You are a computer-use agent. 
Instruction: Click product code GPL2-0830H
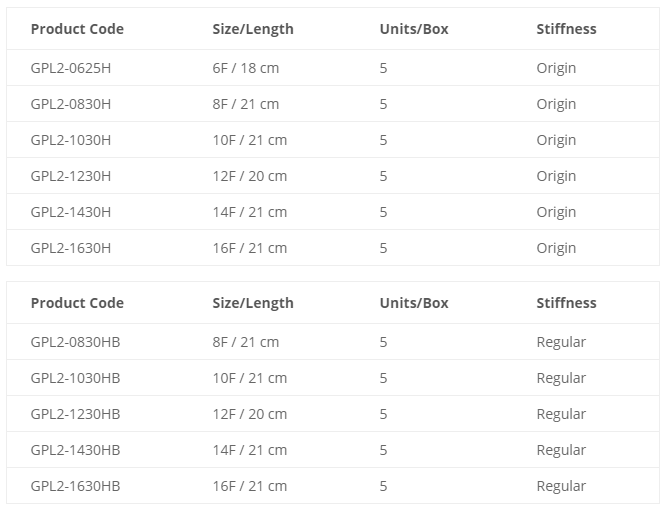(x=71, y=104)
